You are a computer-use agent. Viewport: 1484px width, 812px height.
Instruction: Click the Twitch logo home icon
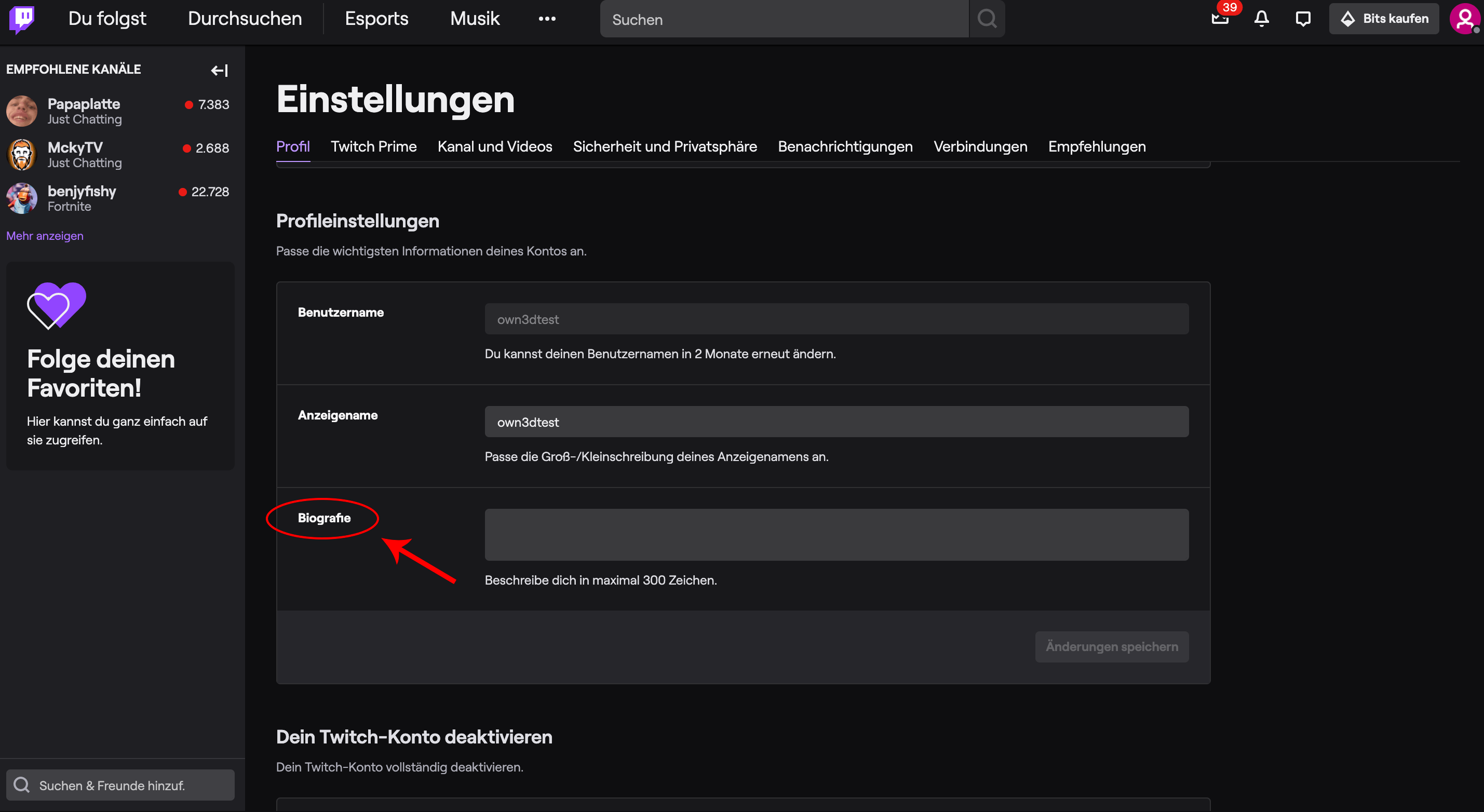(x=22, y=18)
